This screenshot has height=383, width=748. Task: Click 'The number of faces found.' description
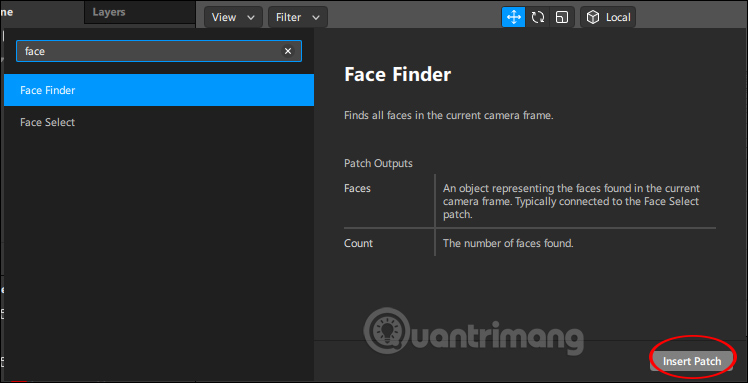pos(508,243)
